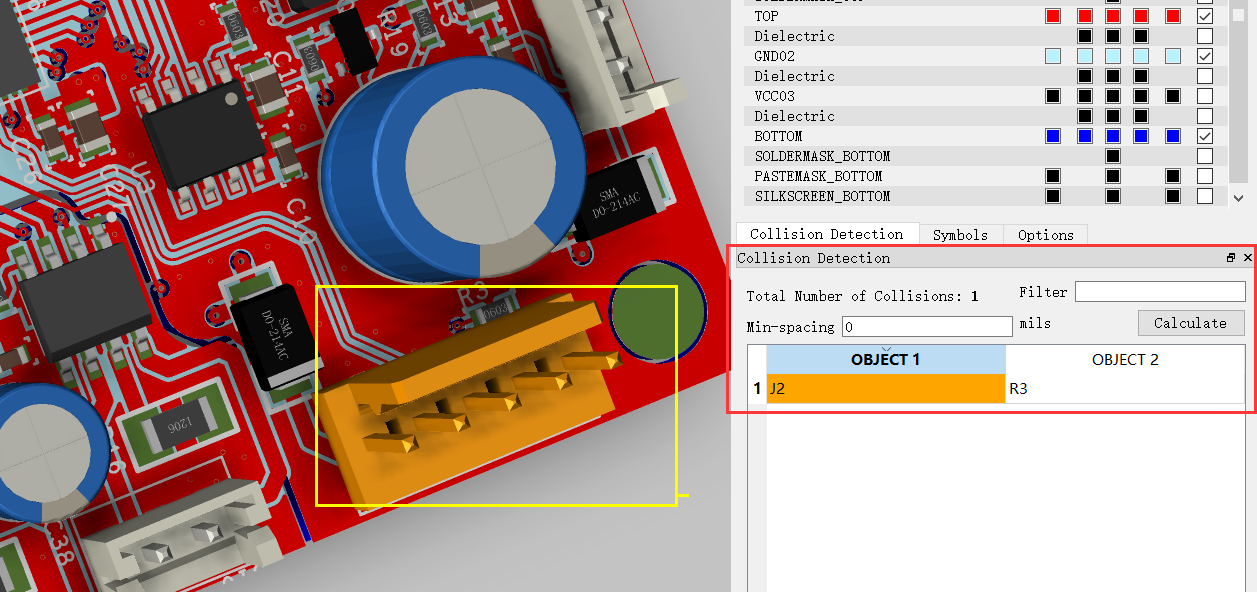1257x592 pixels.
Task: Sort by the OBJECT 1 column header
Action: coord(885,360)
